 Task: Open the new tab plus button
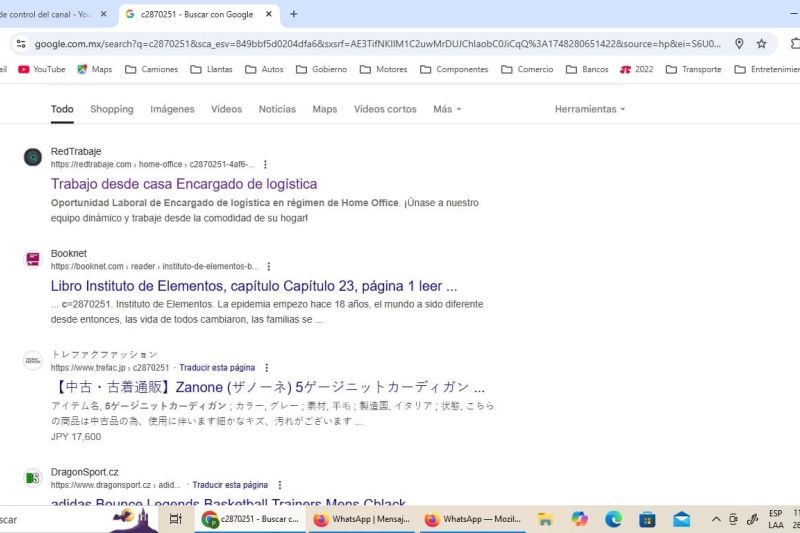[293, 14]
